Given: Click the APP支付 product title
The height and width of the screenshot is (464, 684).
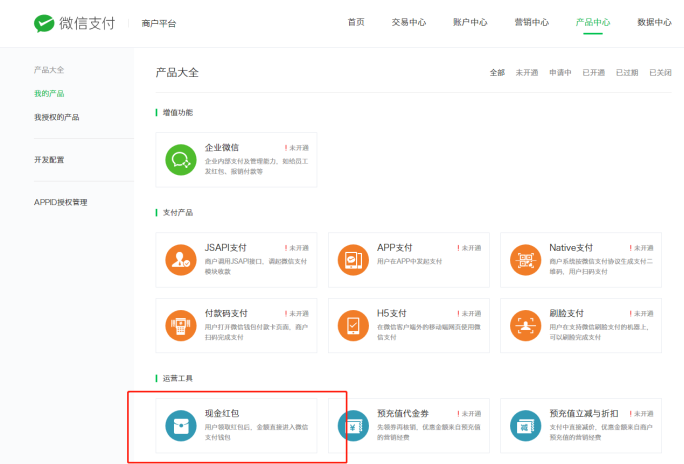Looking at the screenshot, I should pyautogui.click(x=395, y=248).
